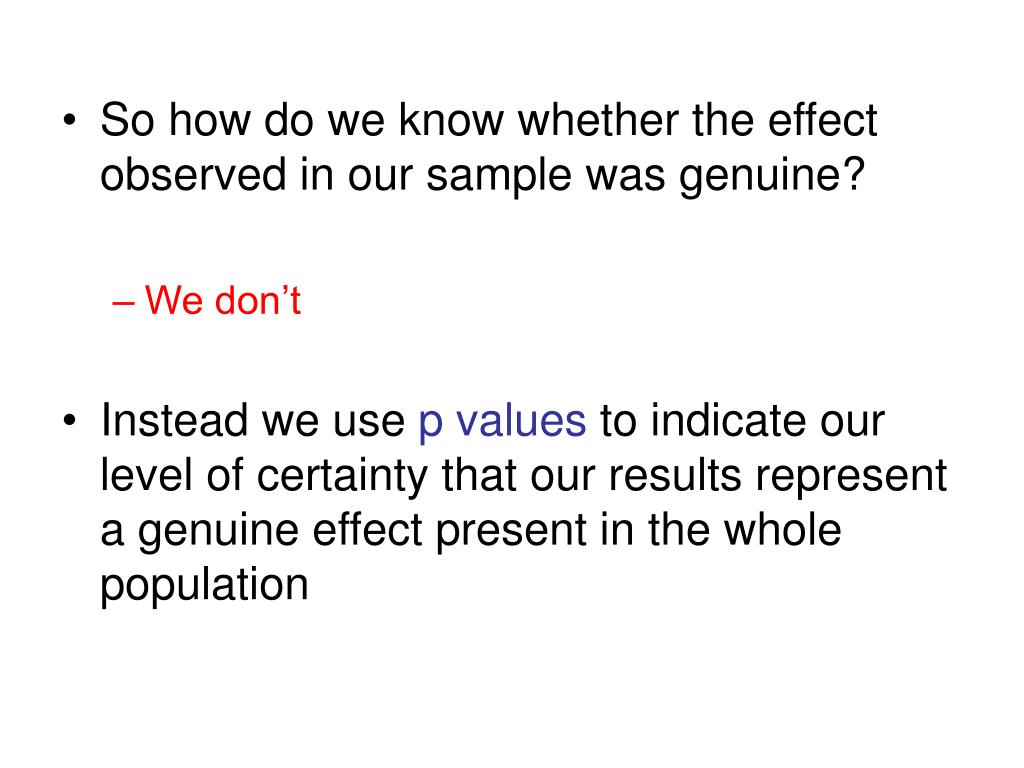
Task: Select the word 'genuine?' in first bullet
Action: [x=772, y=176]
